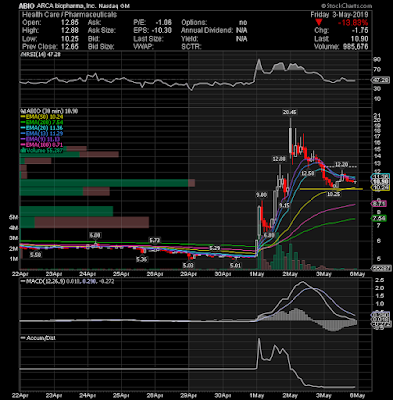
Task: Click the ARCA biopharma, Inc. company name
Action: click(67, 6)
